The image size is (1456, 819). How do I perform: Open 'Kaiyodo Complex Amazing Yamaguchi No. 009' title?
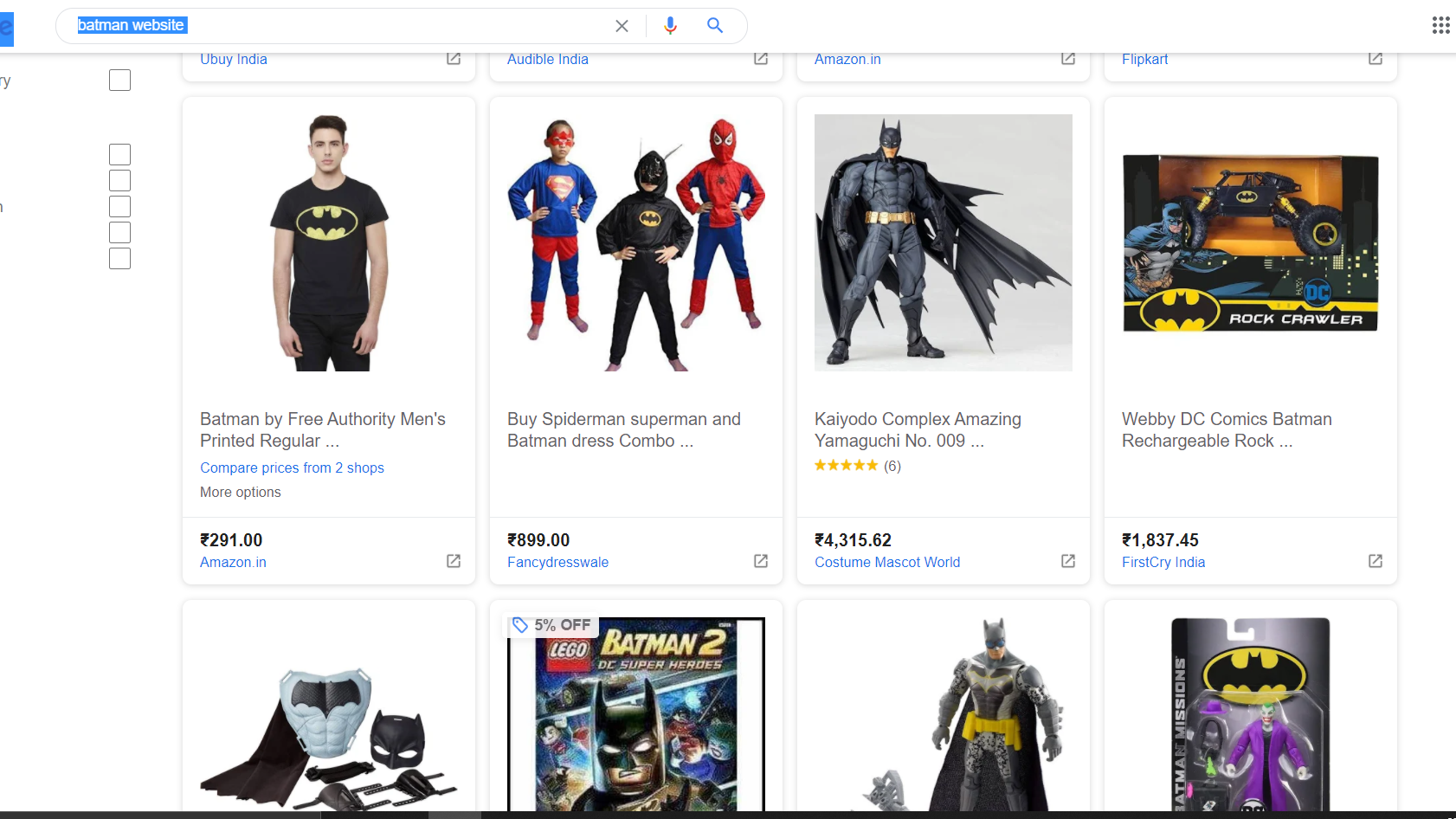tap(918, 429)
